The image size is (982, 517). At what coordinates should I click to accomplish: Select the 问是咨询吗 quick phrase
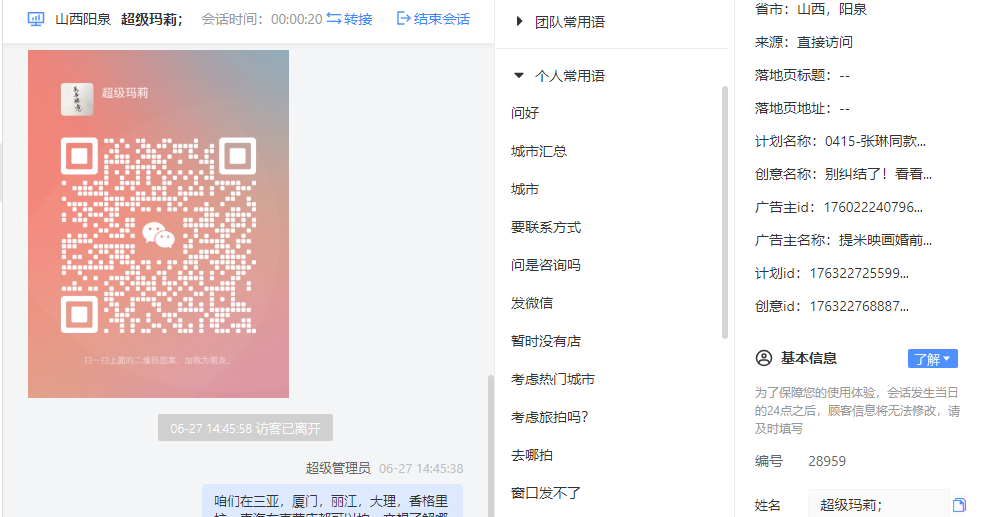546,265
